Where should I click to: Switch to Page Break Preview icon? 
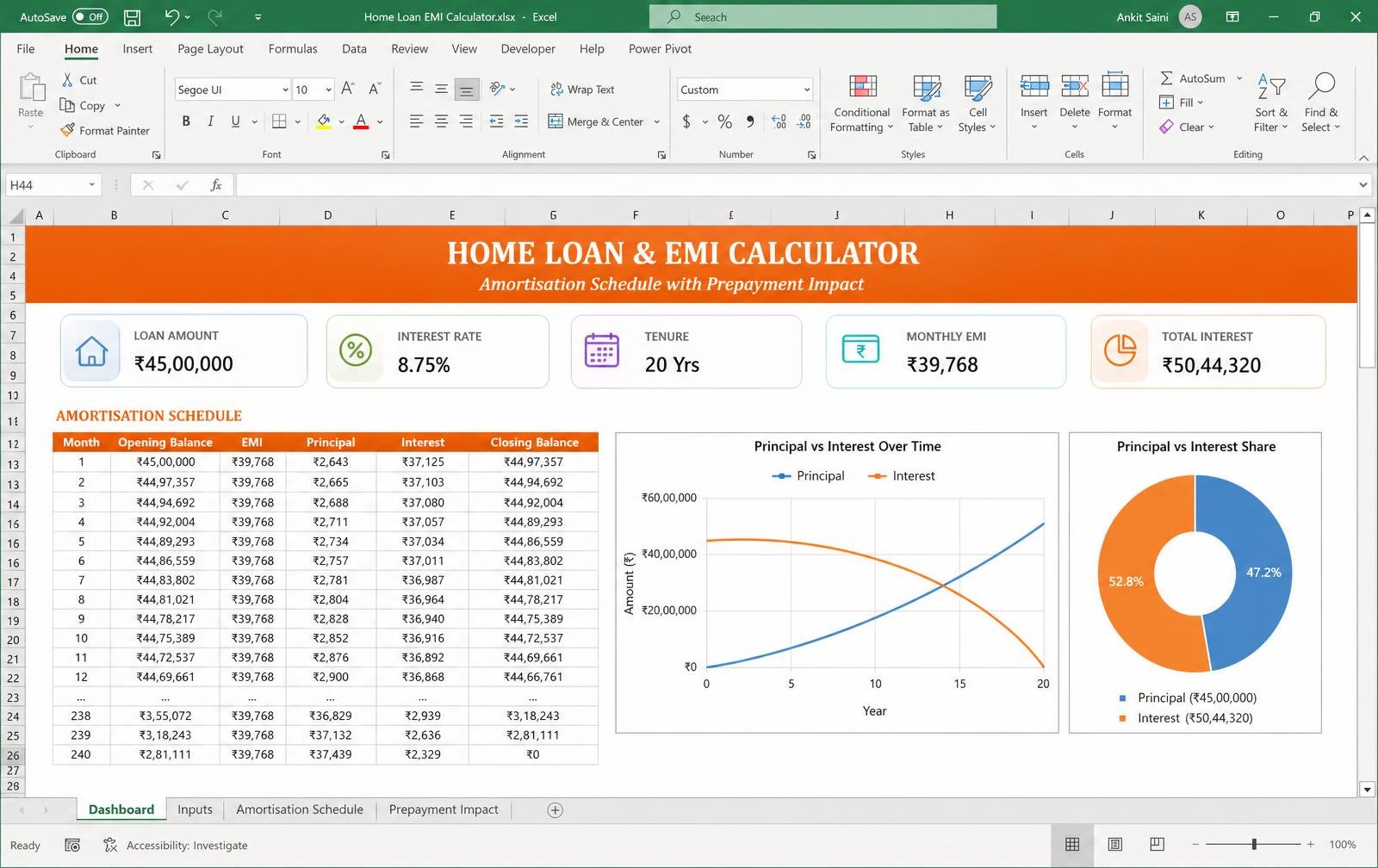coord(1157,844)
